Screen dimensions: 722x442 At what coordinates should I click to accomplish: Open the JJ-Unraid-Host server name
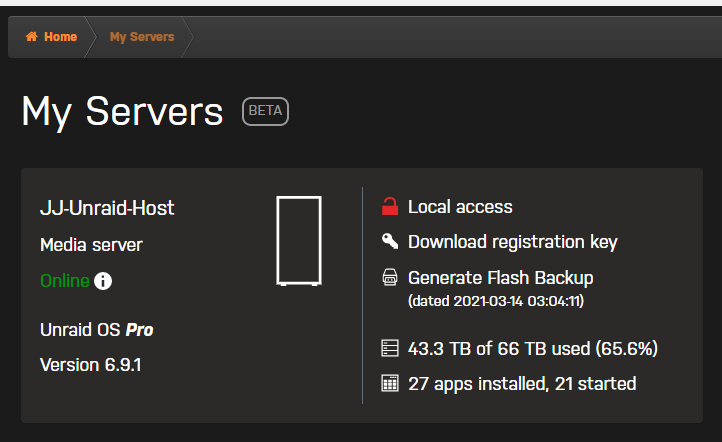107,208
